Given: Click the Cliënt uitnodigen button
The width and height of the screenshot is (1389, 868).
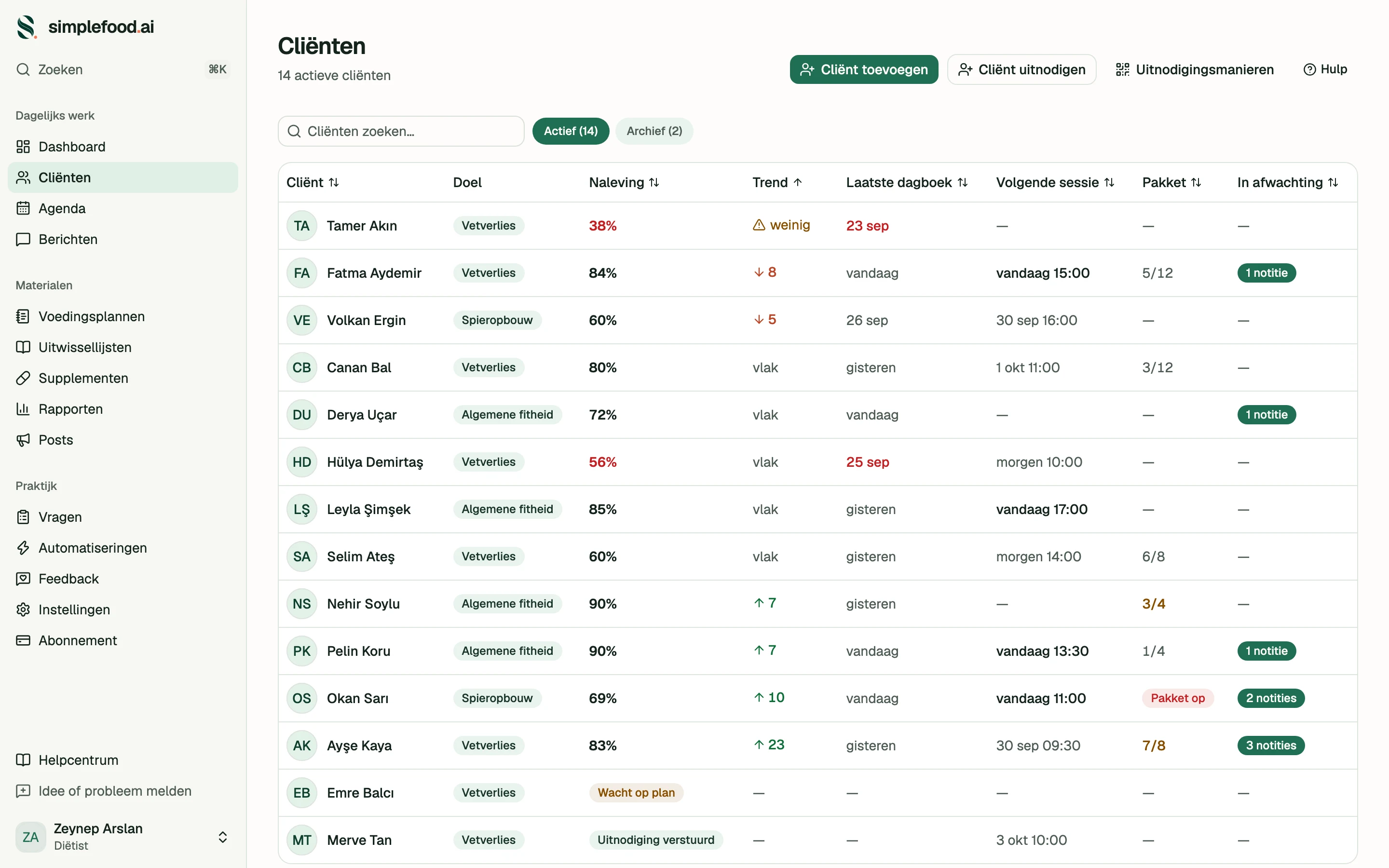Looking at the screenshot, I should 1021,69.
